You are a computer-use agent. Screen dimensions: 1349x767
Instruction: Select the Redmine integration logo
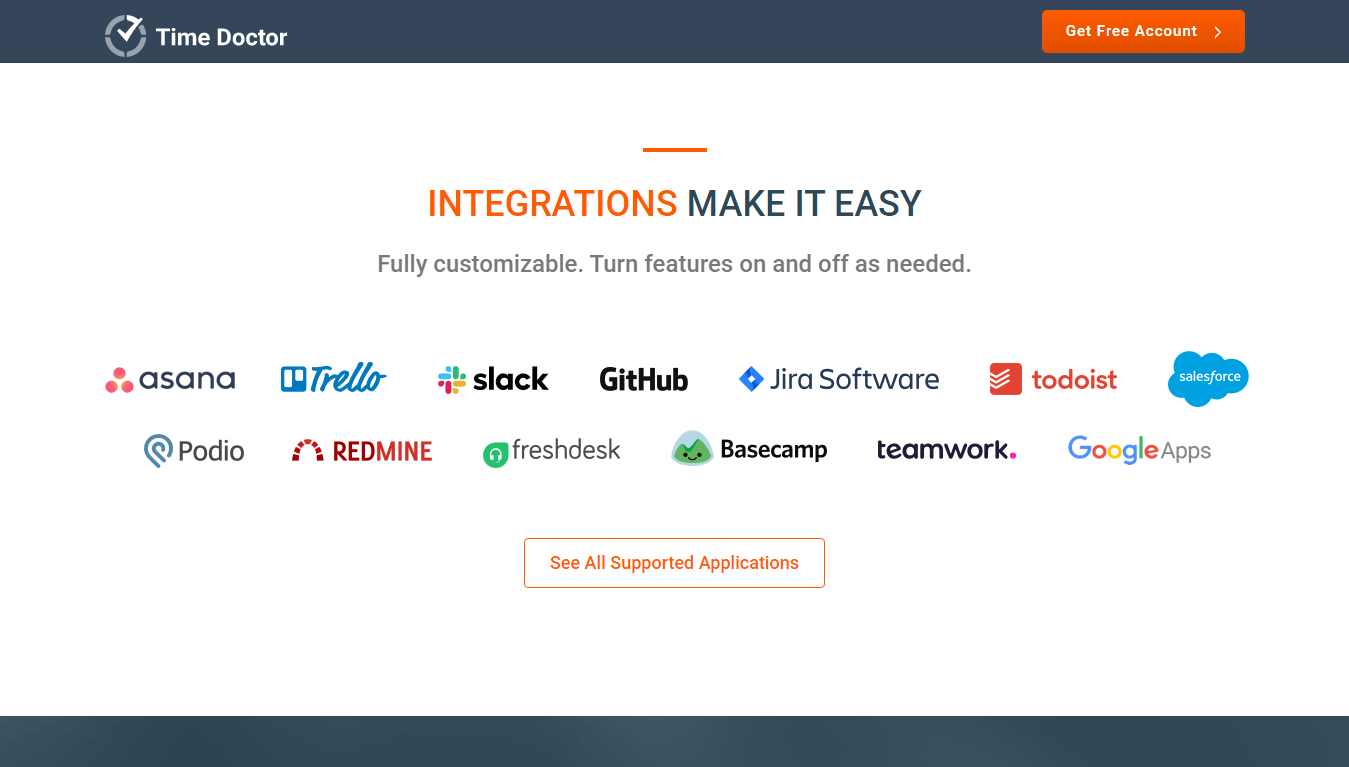point(362,451)
